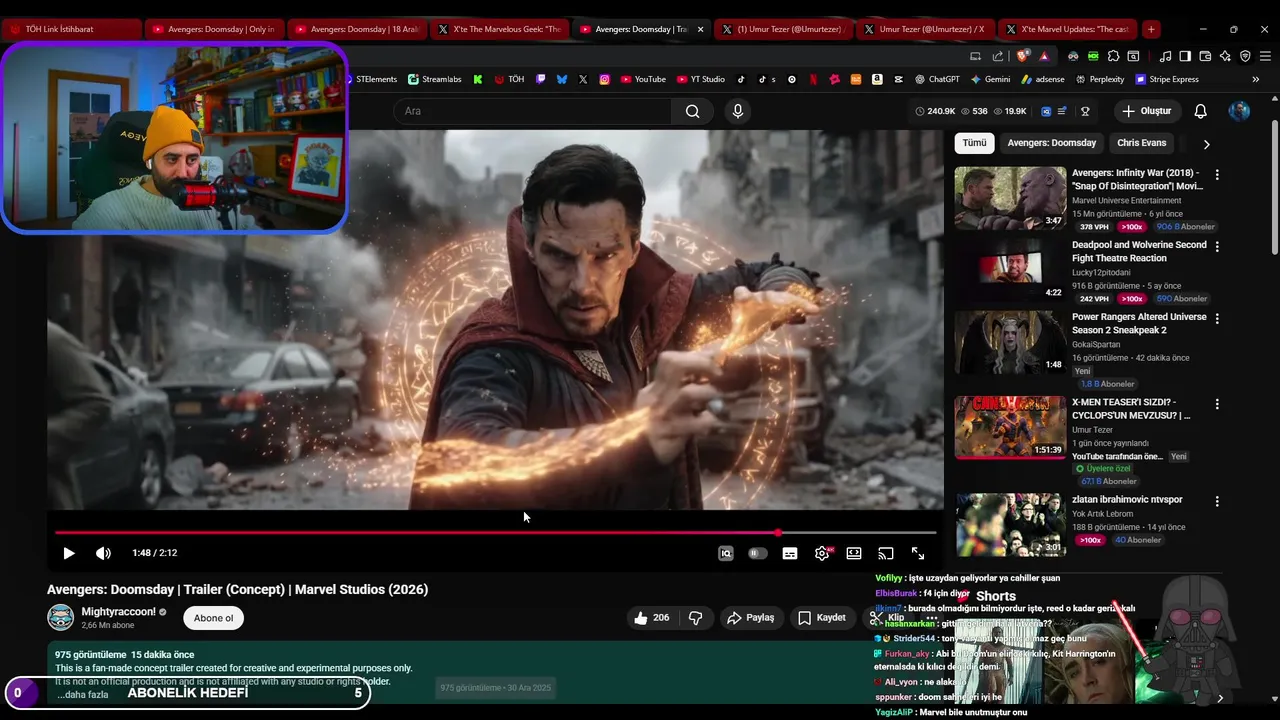
Task: Open video settings gear in the player
Action: point(822,553)
